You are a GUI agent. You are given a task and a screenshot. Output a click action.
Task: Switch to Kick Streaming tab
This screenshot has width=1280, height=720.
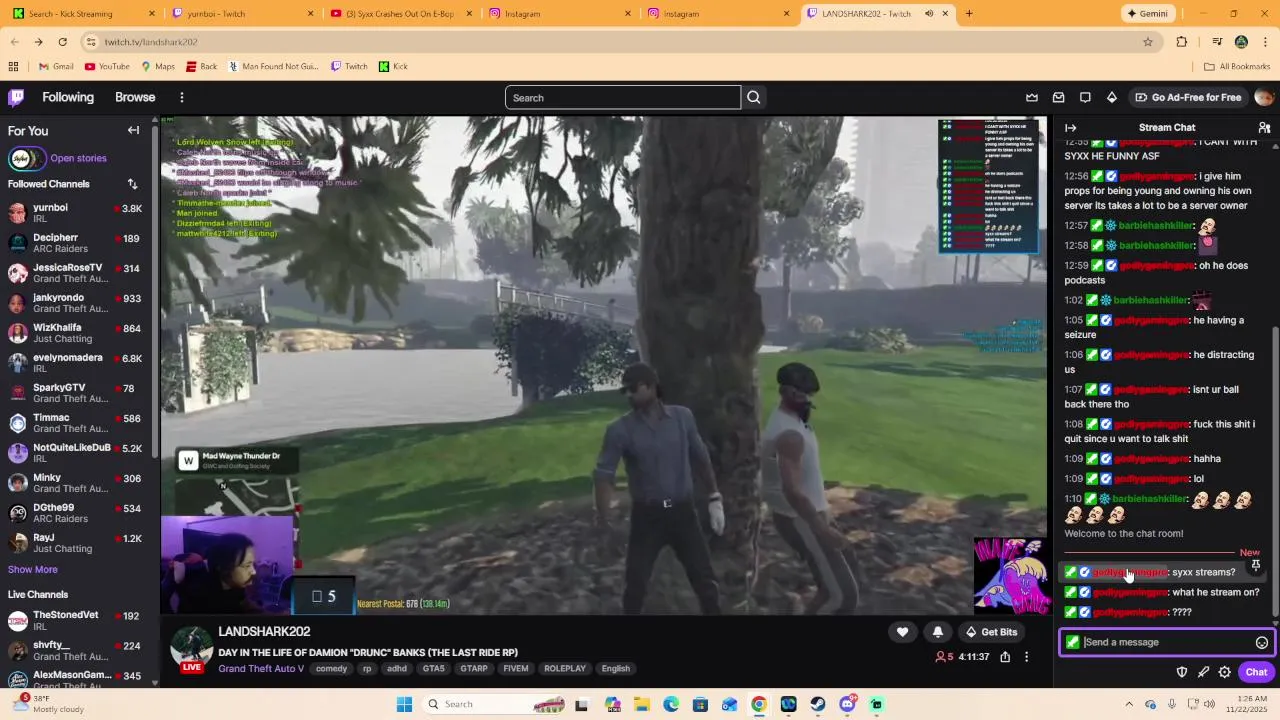point(82,14)
